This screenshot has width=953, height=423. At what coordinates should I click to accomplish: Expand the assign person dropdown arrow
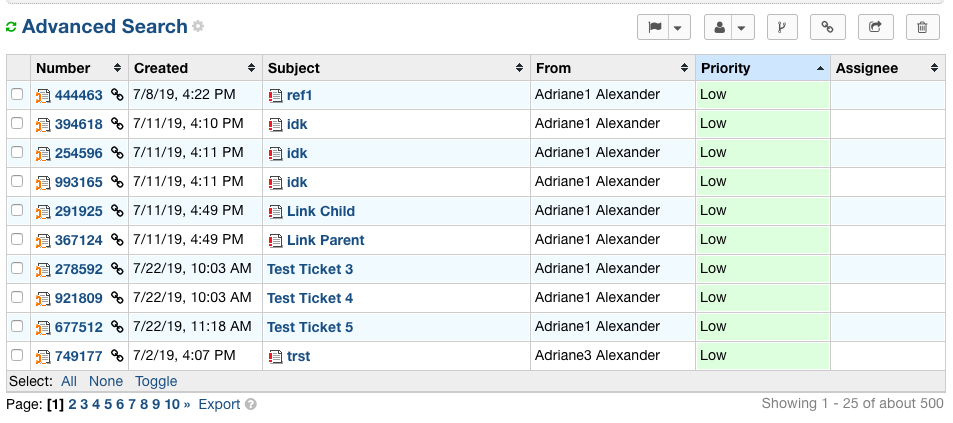point(742,28)
